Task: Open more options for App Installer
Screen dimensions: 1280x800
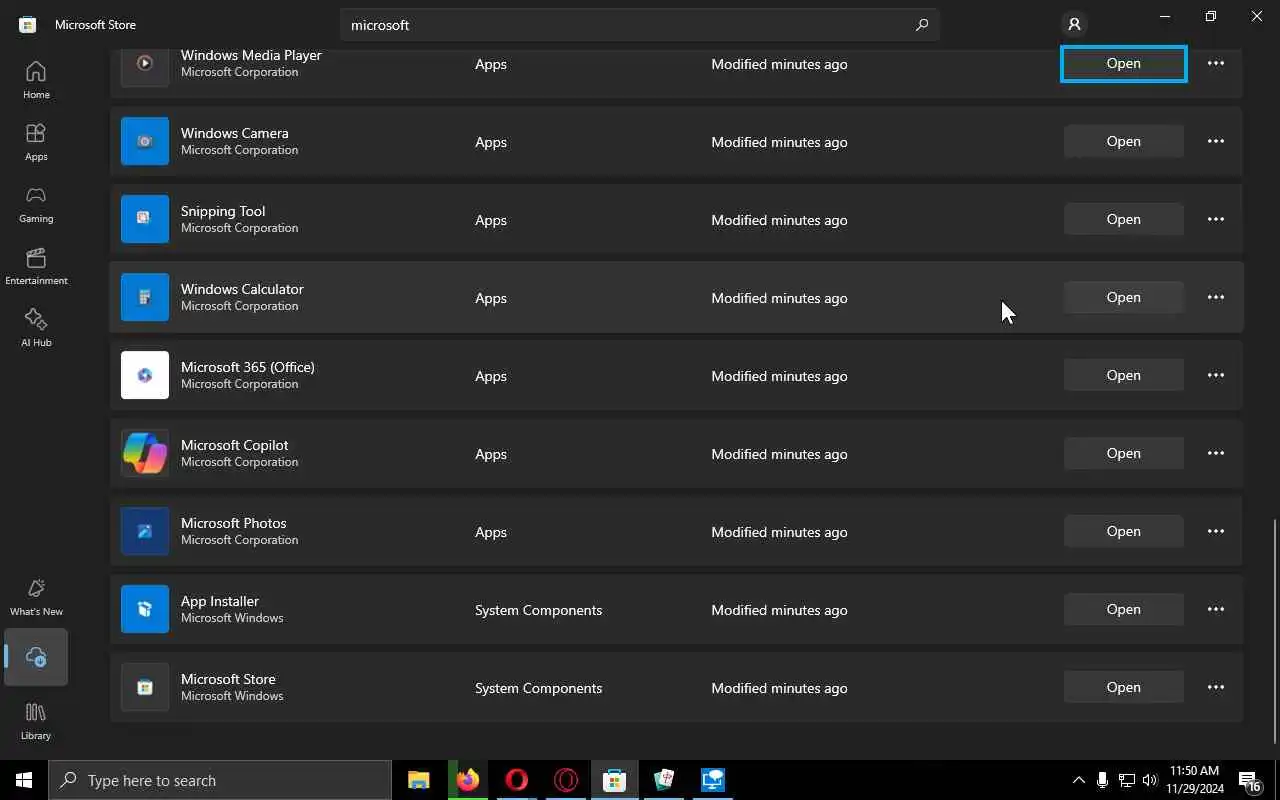Action: pos(1216,609)
